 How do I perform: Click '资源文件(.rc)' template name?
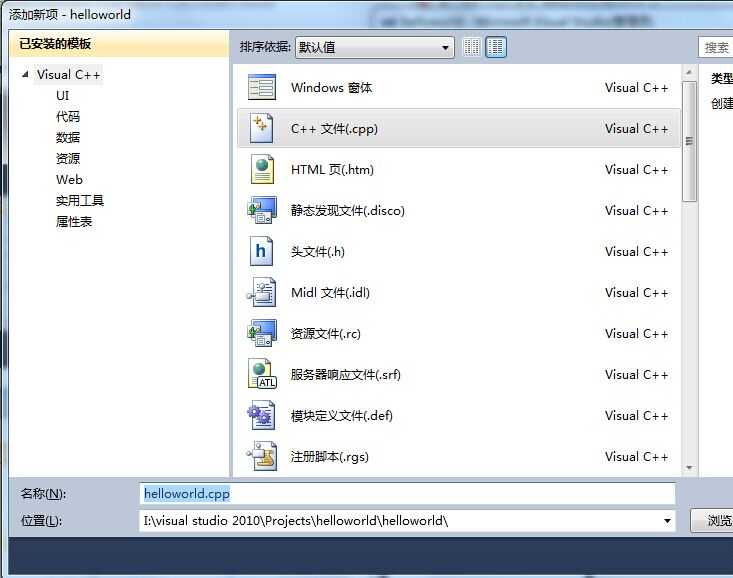326,333
